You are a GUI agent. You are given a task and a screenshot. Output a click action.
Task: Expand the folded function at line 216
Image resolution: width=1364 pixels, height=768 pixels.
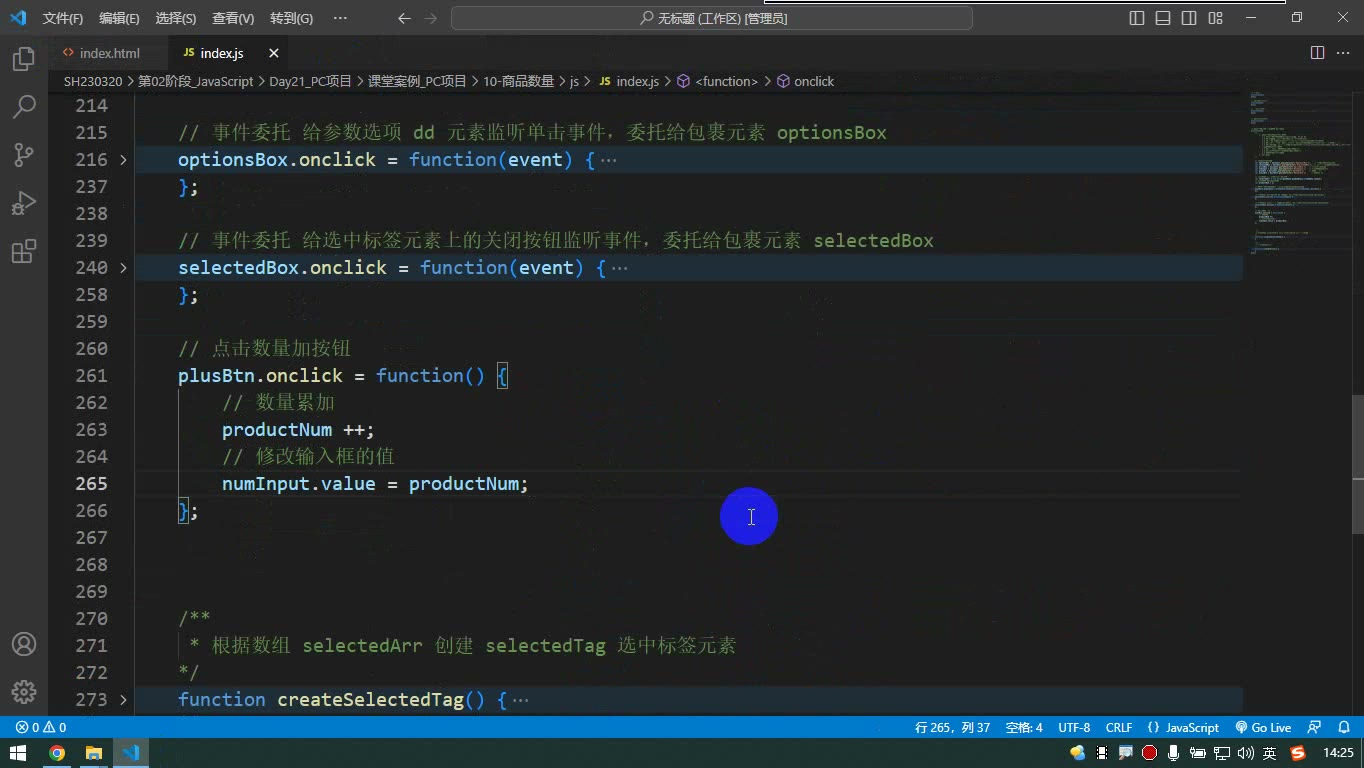(x=123, y=160)
